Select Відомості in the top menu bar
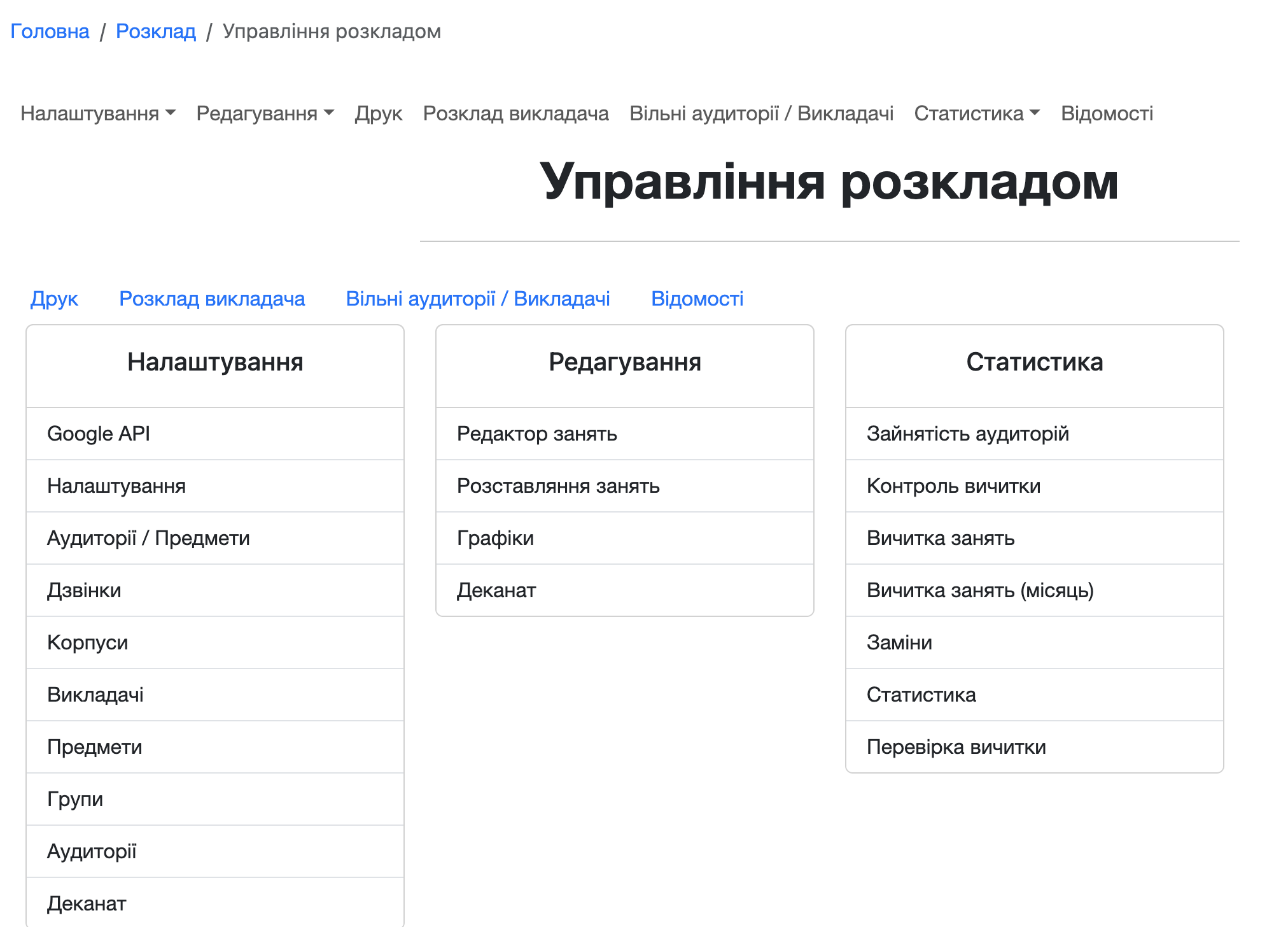 point(1107,113)
